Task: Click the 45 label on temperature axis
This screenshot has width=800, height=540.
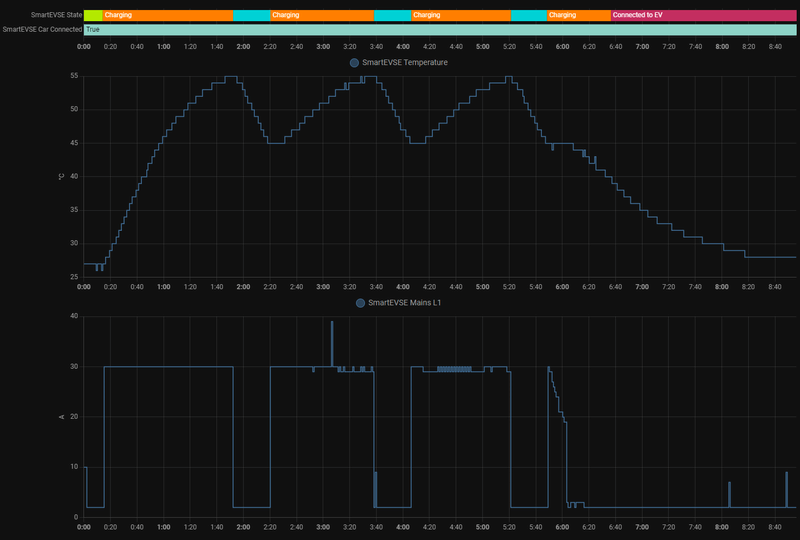Action: pyautogui.click(x=74, y=143)
